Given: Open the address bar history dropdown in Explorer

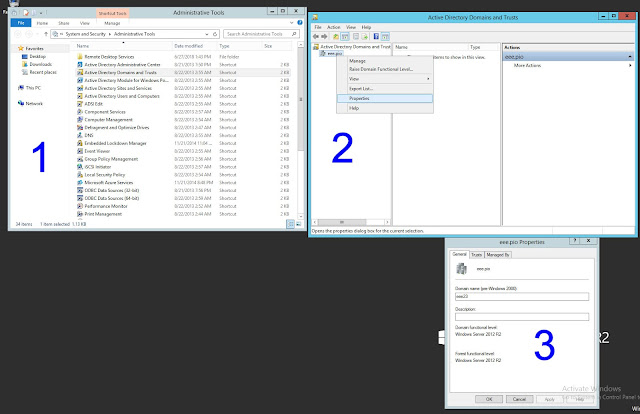Looking at the screenshot, I should pyautogui.click(x=207, y=34).
